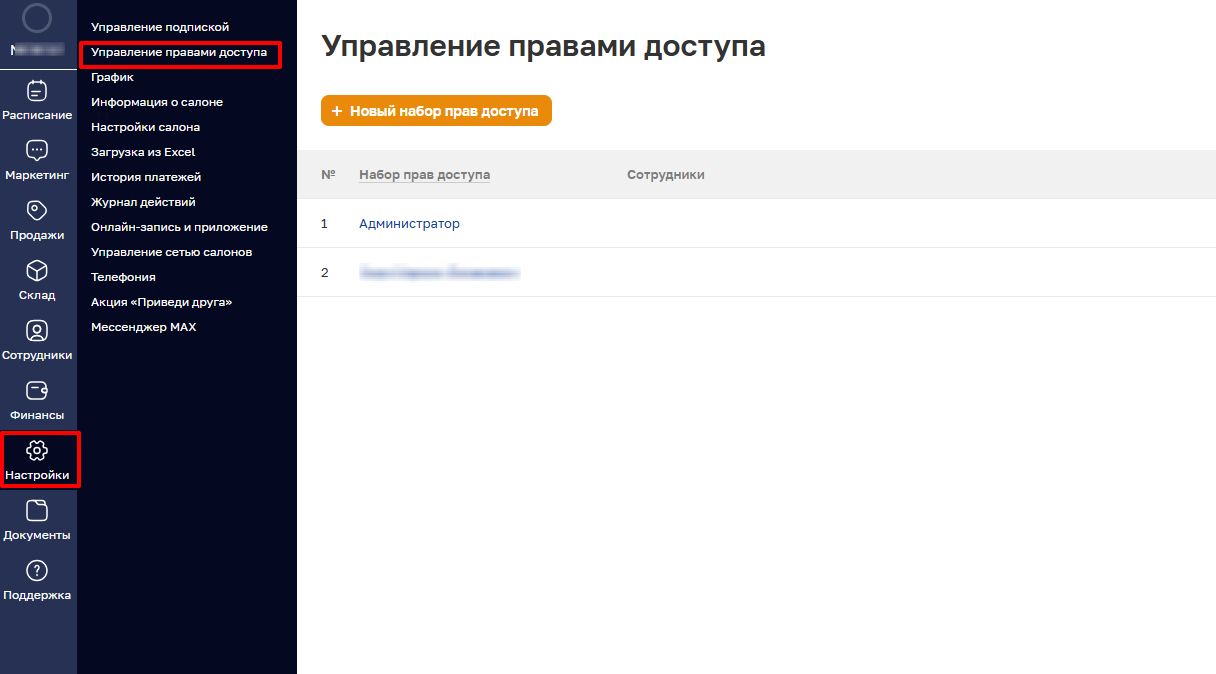1216x674 pixels.
Task: Open Журнал действий menu item
Action: point(143,202)
